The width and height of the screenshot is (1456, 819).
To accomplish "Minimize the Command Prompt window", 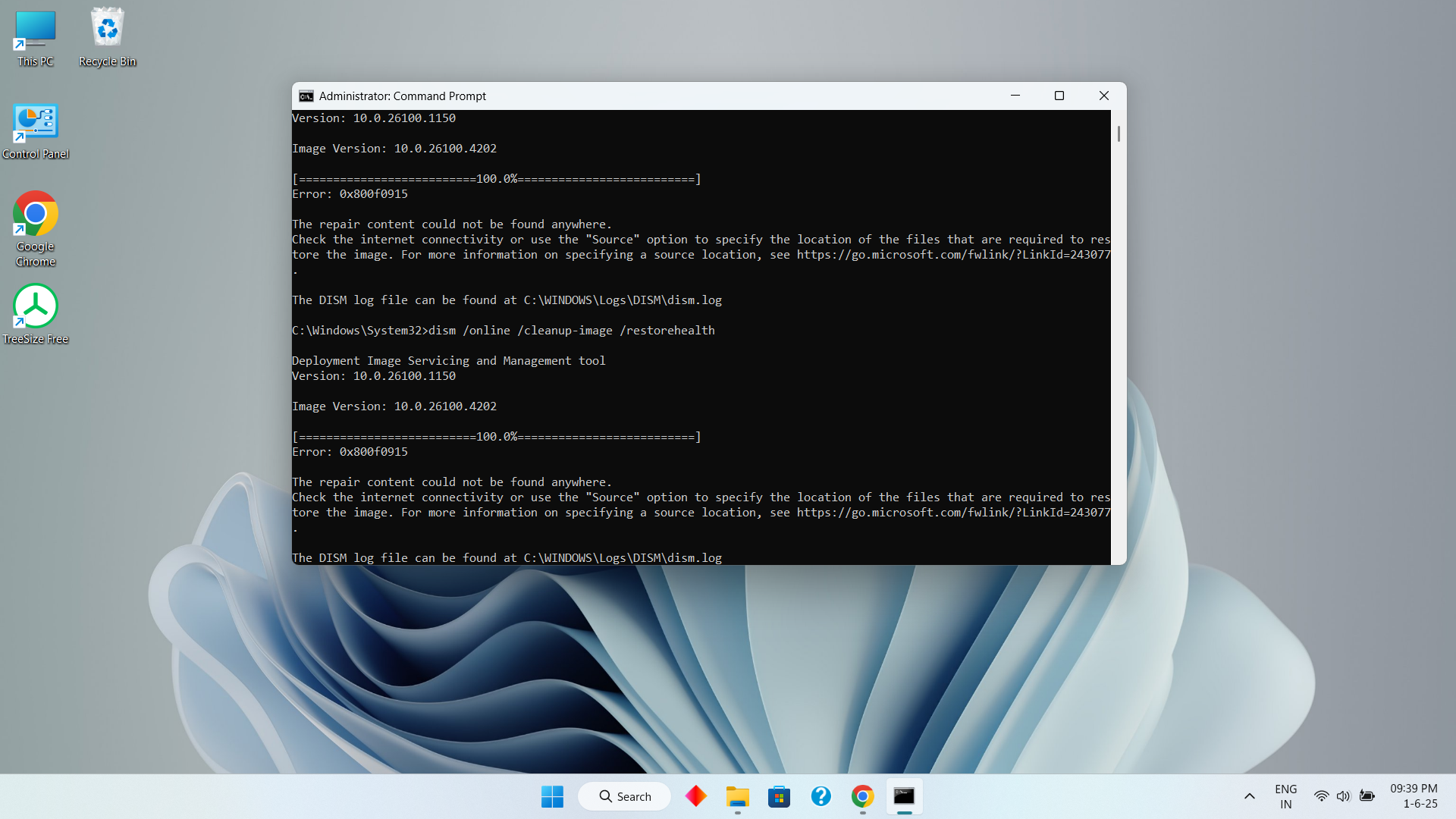I will pos(1015,96).
